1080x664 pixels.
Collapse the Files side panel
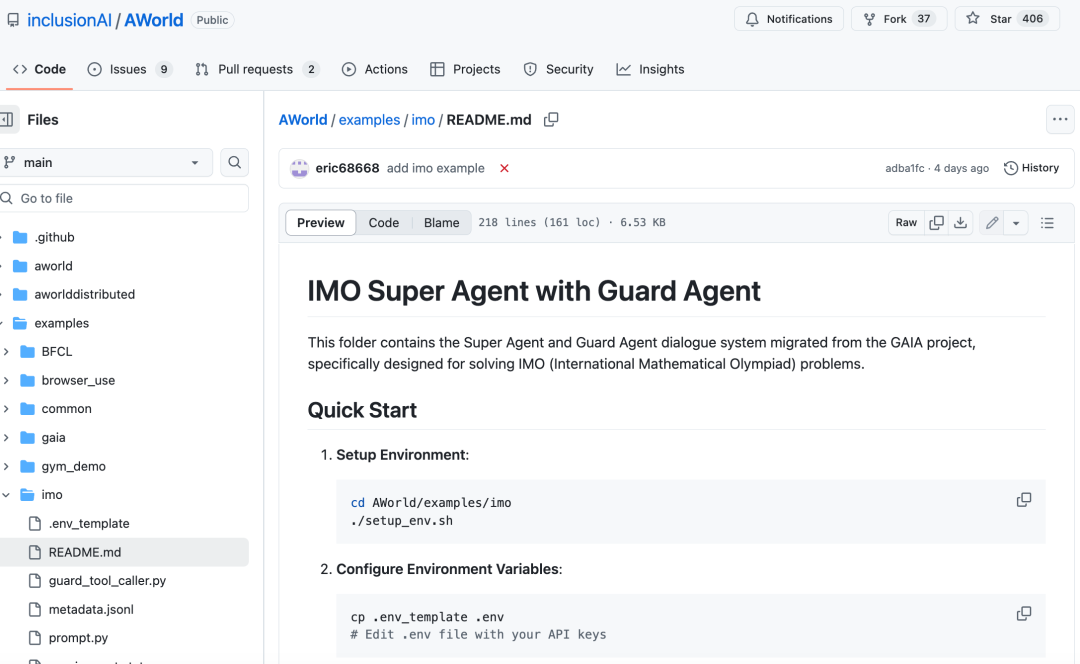(7, 120)
